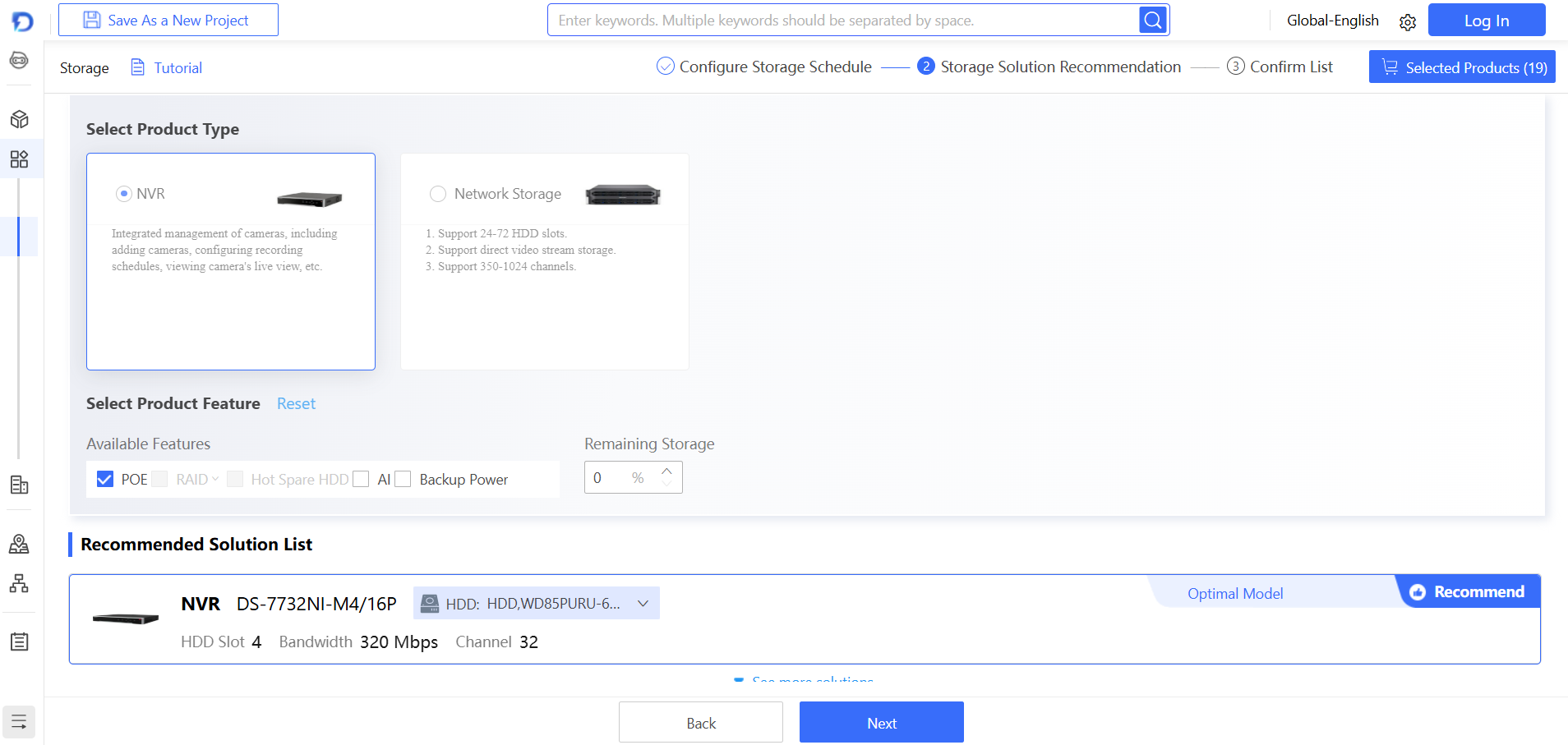The width and height of the screenshot is (1568, 745).
Task: Expand the HDD model dropdown
Action: click(x=643, y=604)
